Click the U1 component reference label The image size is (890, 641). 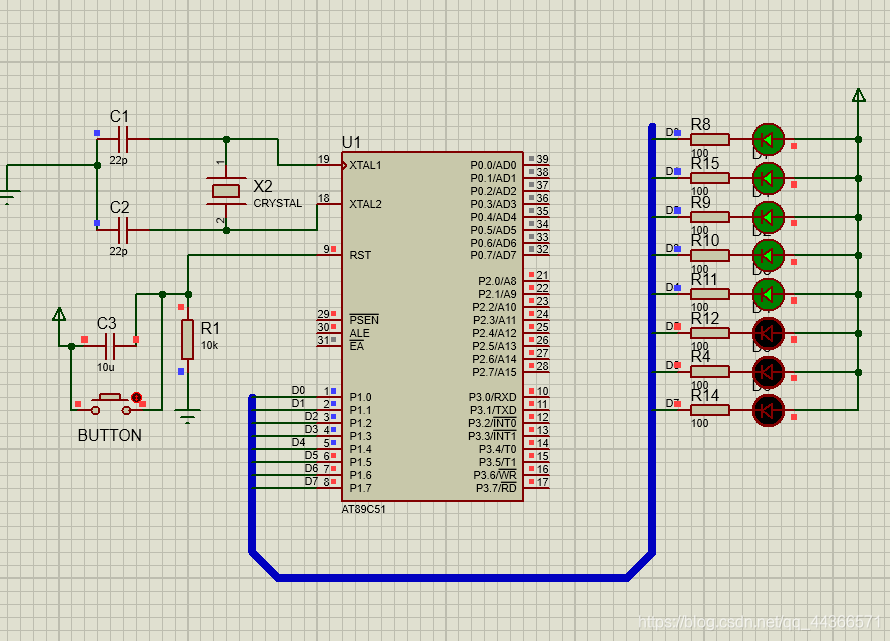351,142
